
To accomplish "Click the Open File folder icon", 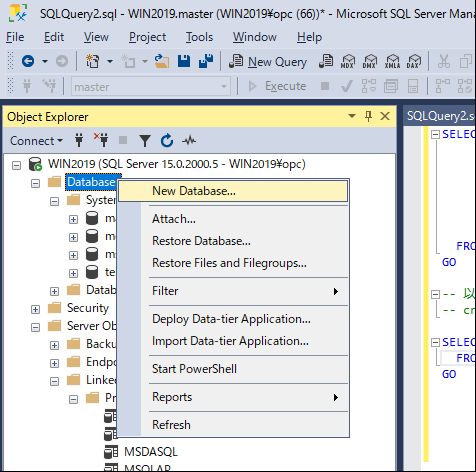I will tap(162, 61).
